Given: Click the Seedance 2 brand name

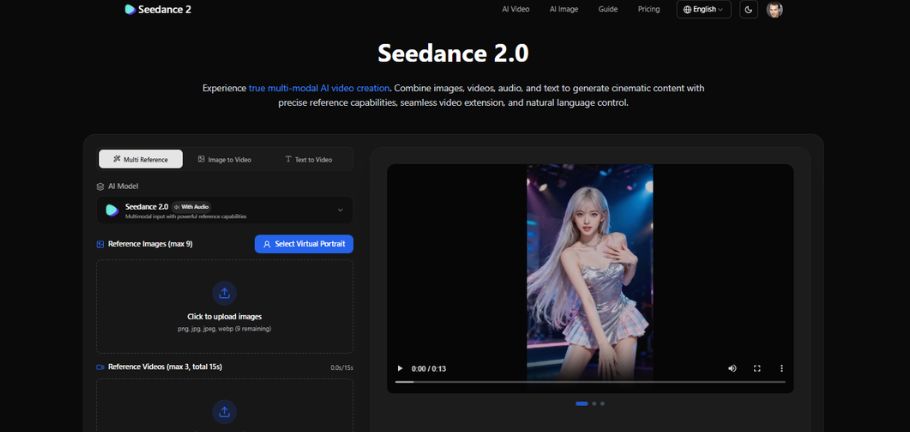Looking at the screenshot, I should tap(164, 9).
